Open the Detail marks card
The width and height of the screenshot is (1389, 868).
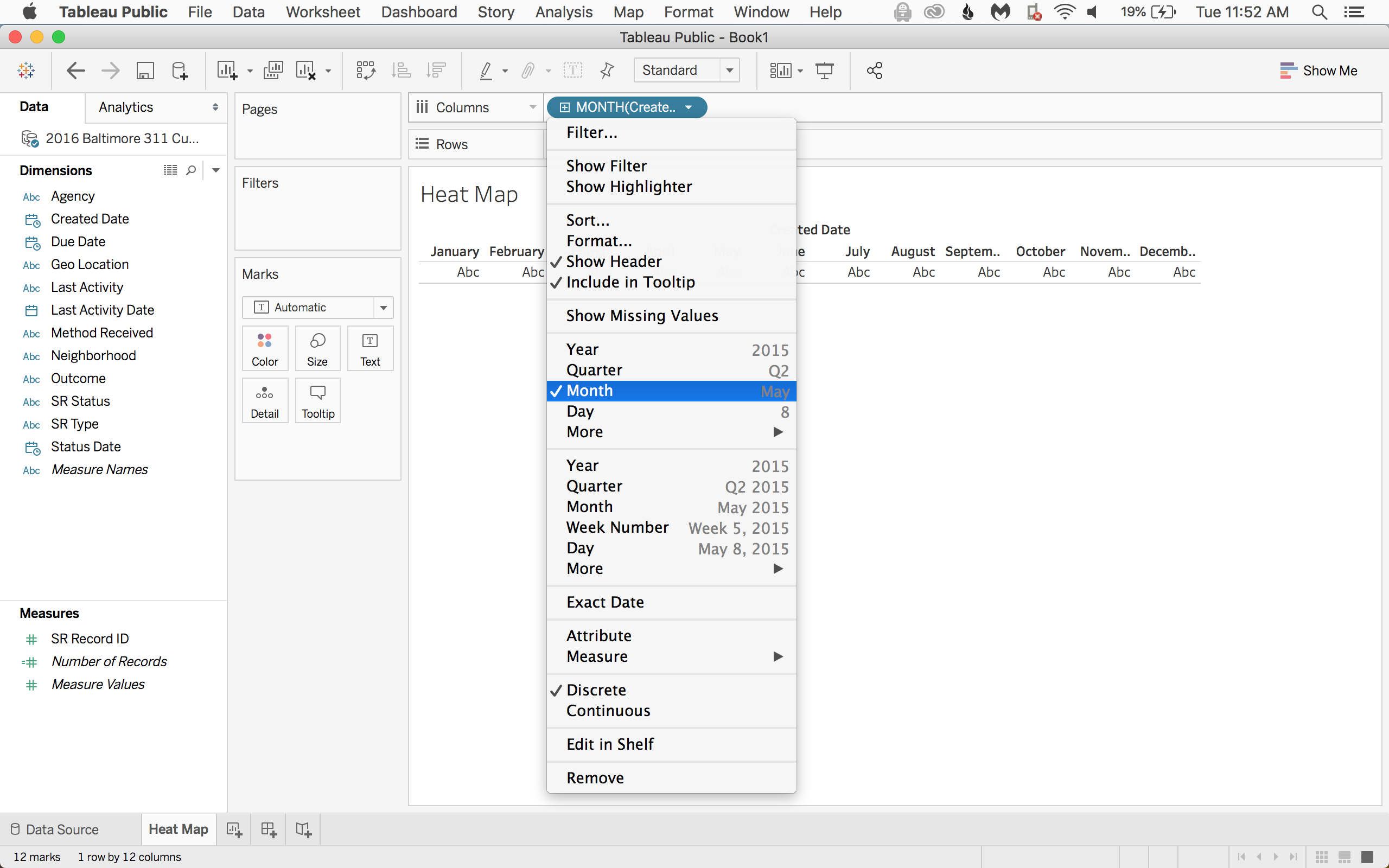pos(265,401)
